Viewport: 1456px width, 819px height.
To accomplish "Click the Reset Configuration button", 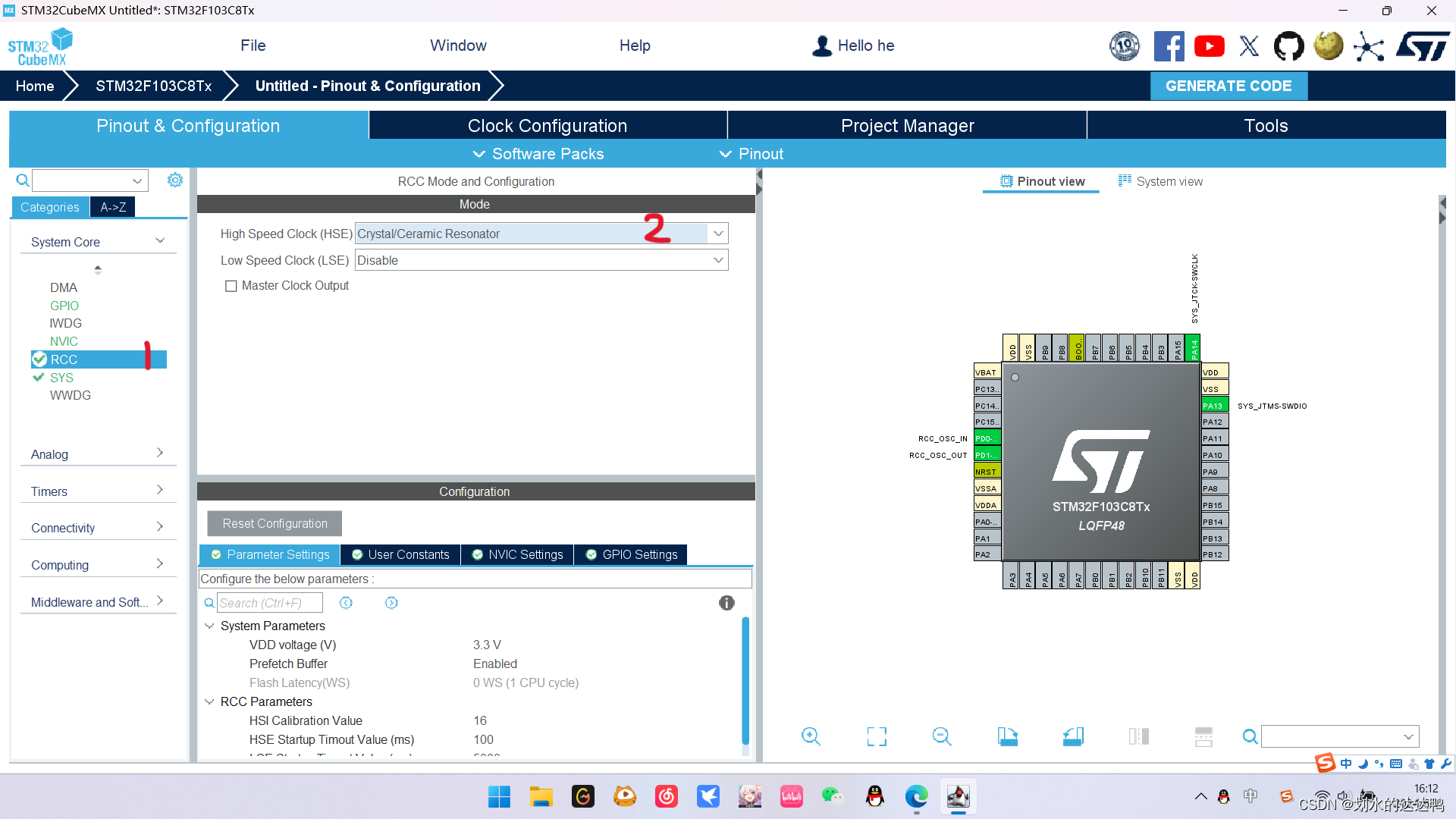I will (x=275, y=523).
